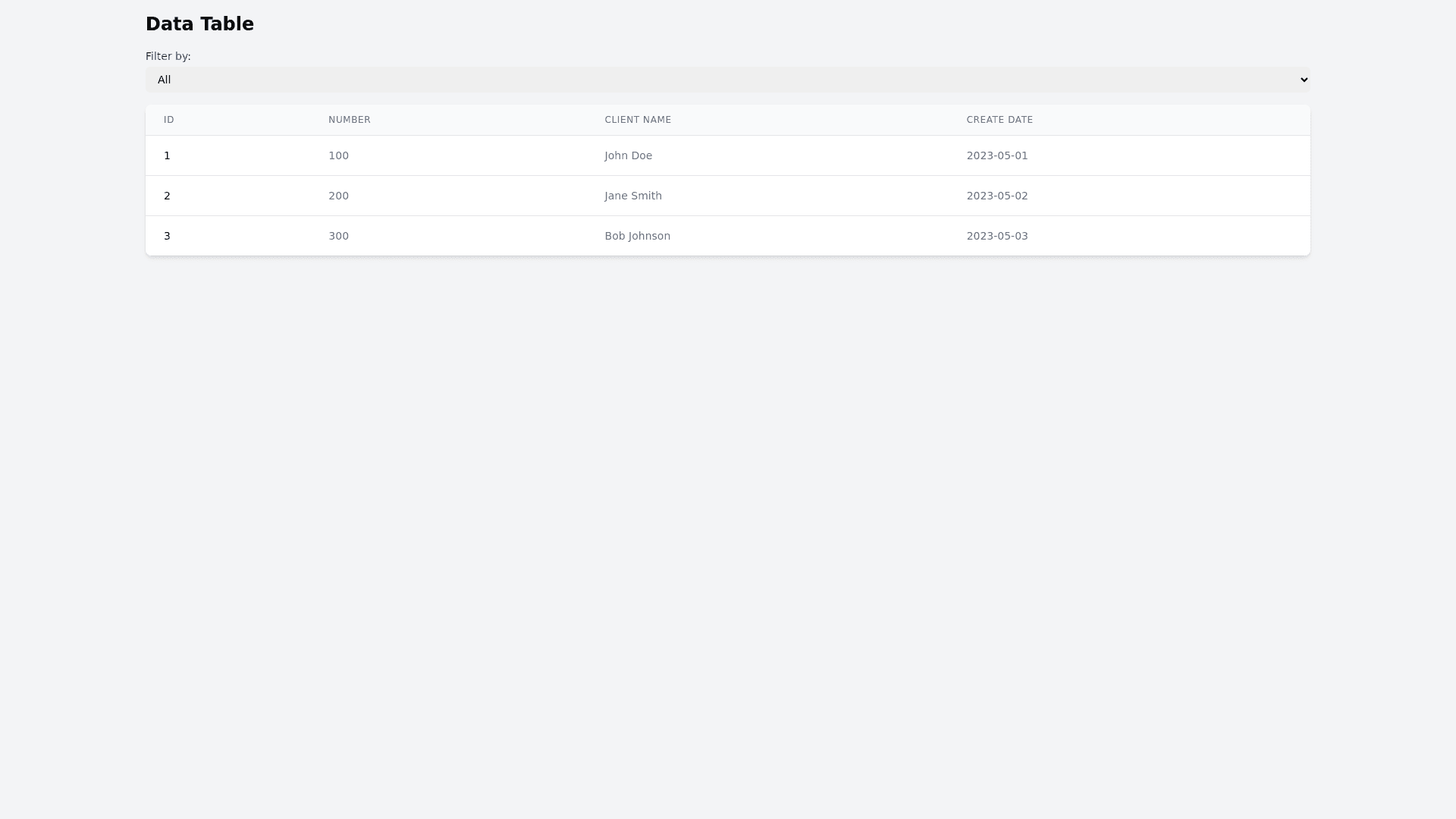
Task: Click client name Jane Smith
Action: [x=633, y=196]
